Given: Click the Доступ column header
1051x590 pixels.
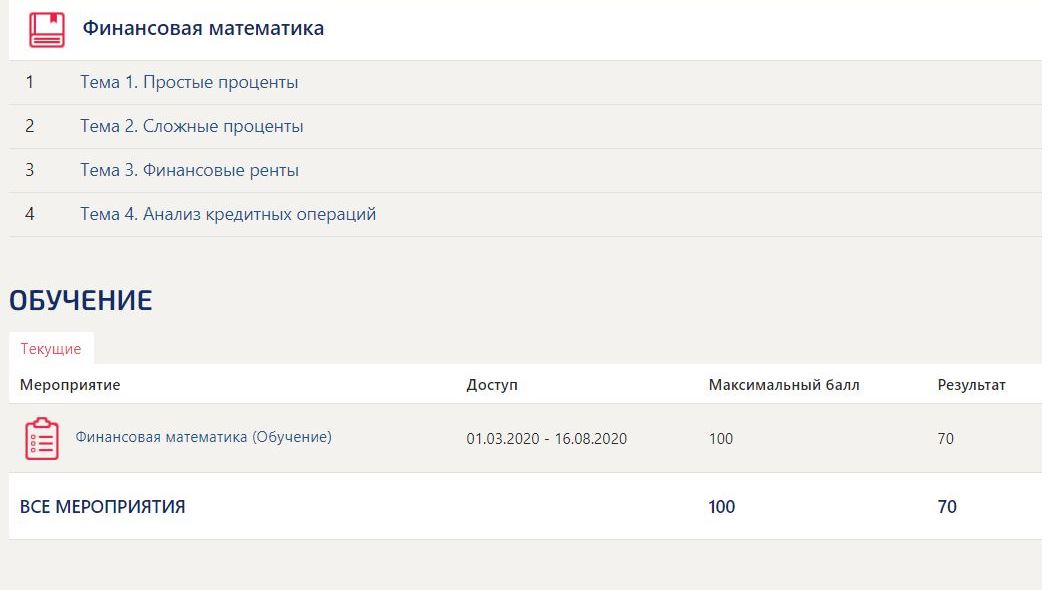Looking at the screenshot, I should point(492,384).
